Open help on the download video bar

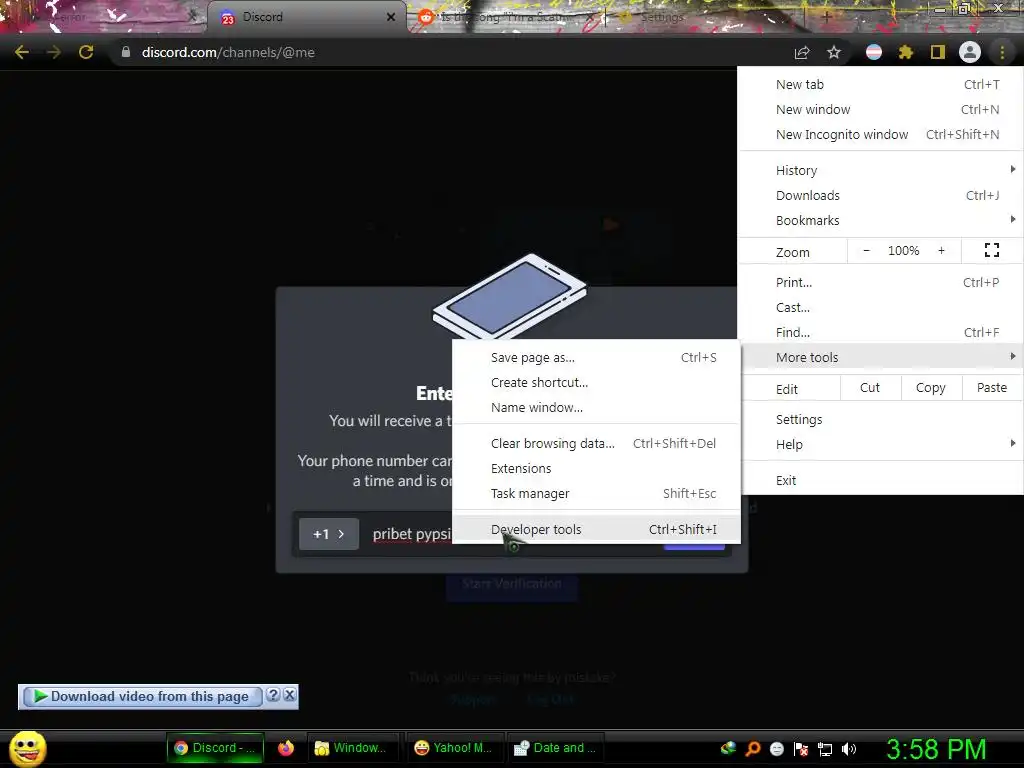click(x=274, y=695)
